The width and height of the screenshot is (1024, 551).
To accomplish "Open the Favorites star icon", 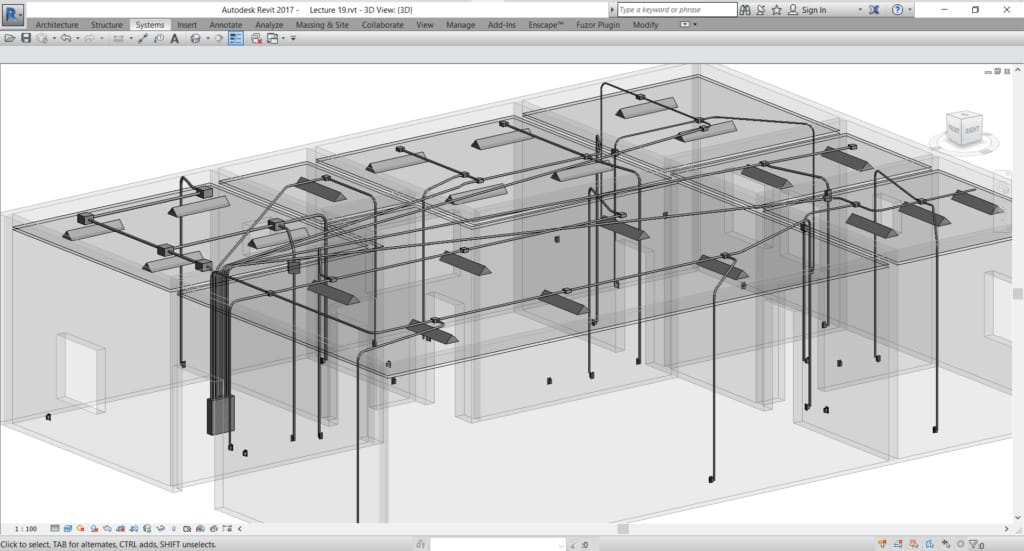I will [776, 10].
